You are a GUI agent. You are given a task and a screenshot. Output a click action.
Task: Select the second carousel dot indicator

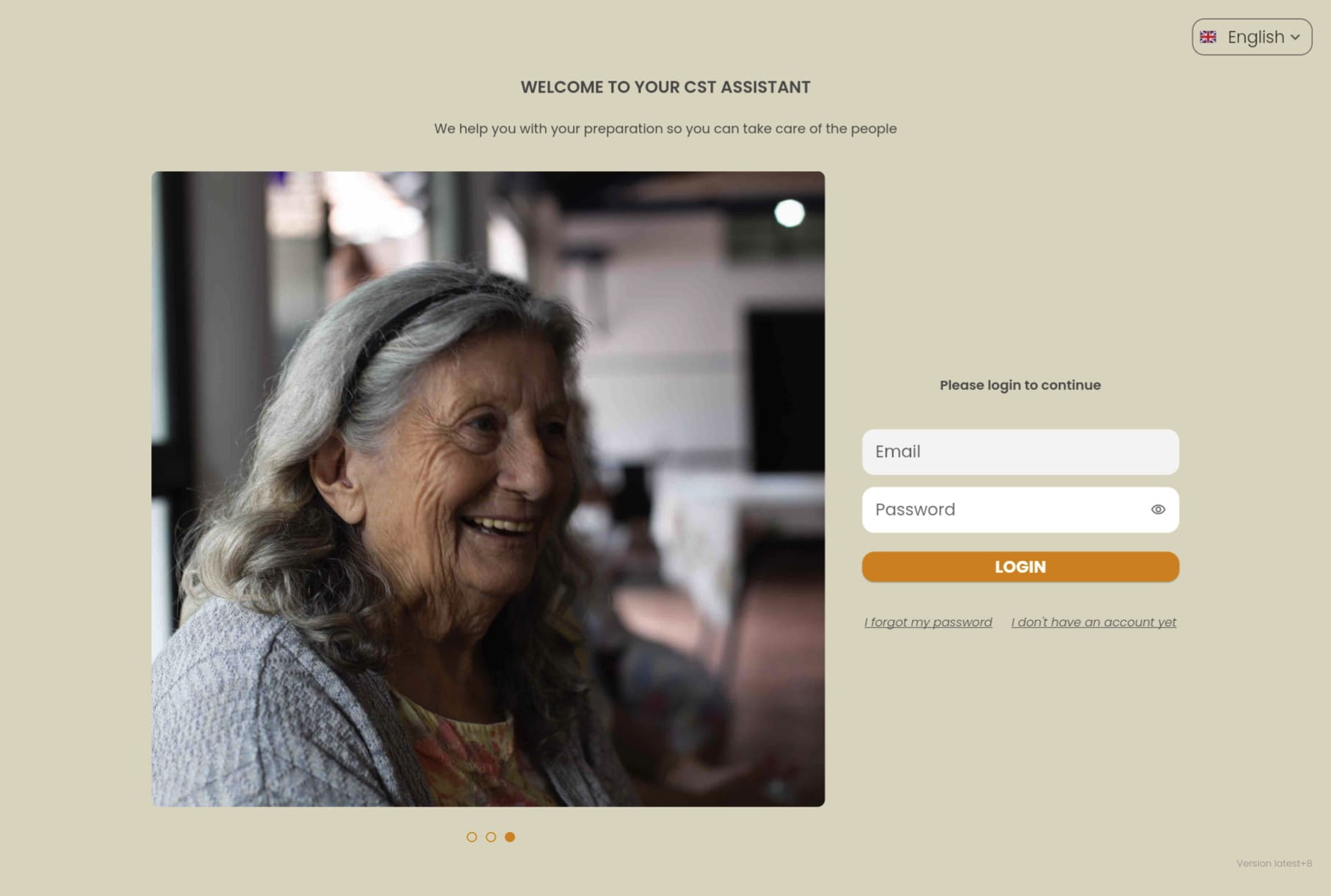[491, 837]
